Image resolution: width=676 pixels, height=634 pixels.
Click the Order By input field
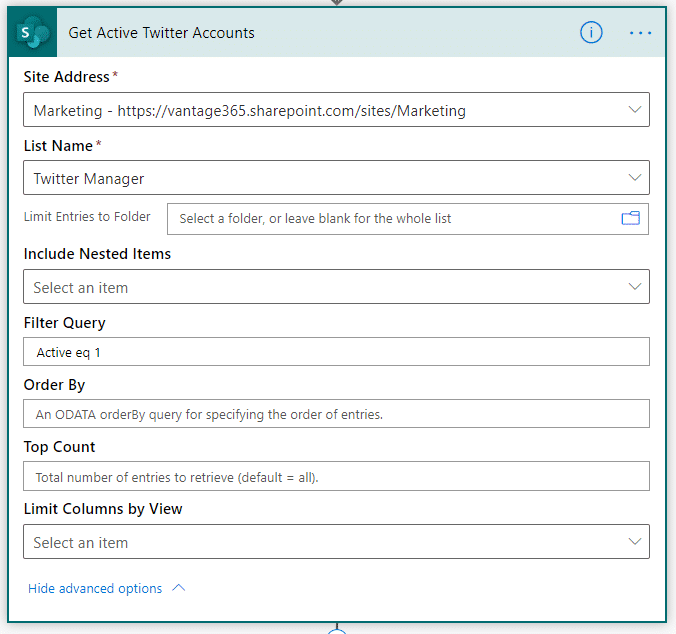coord(336,414)
